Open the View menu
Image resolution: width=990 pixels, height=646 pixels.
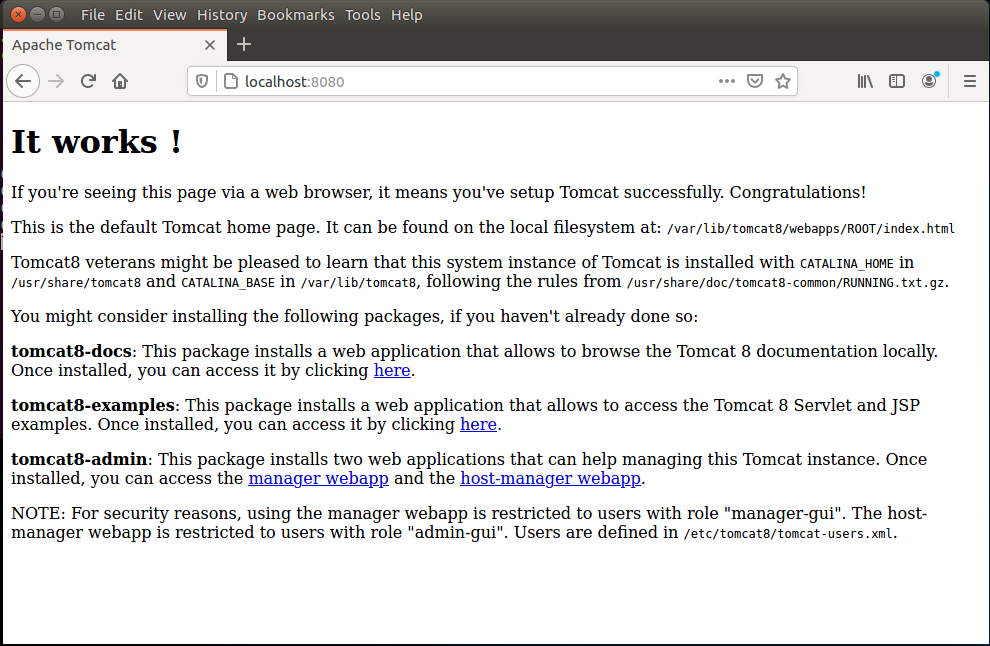click(170, 15)
